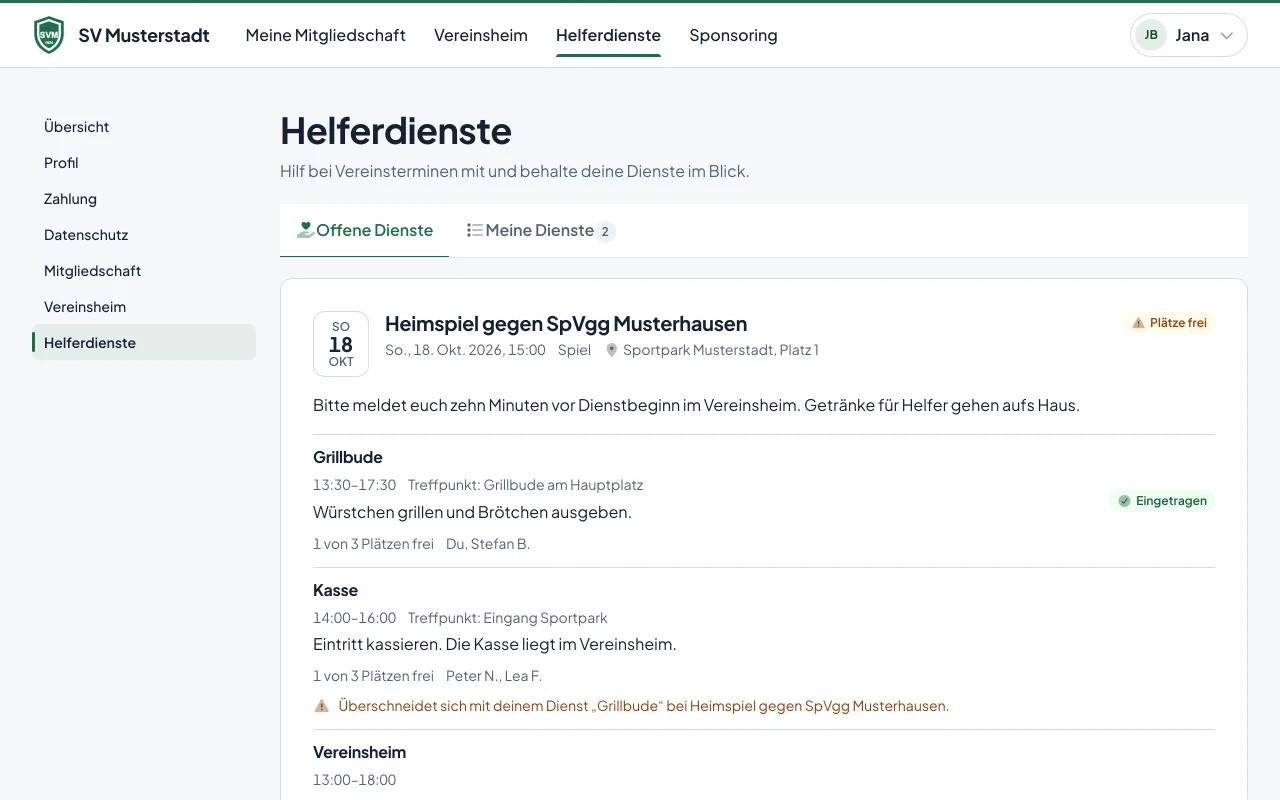Open Zahlung in the sidebar

[144, 199]
